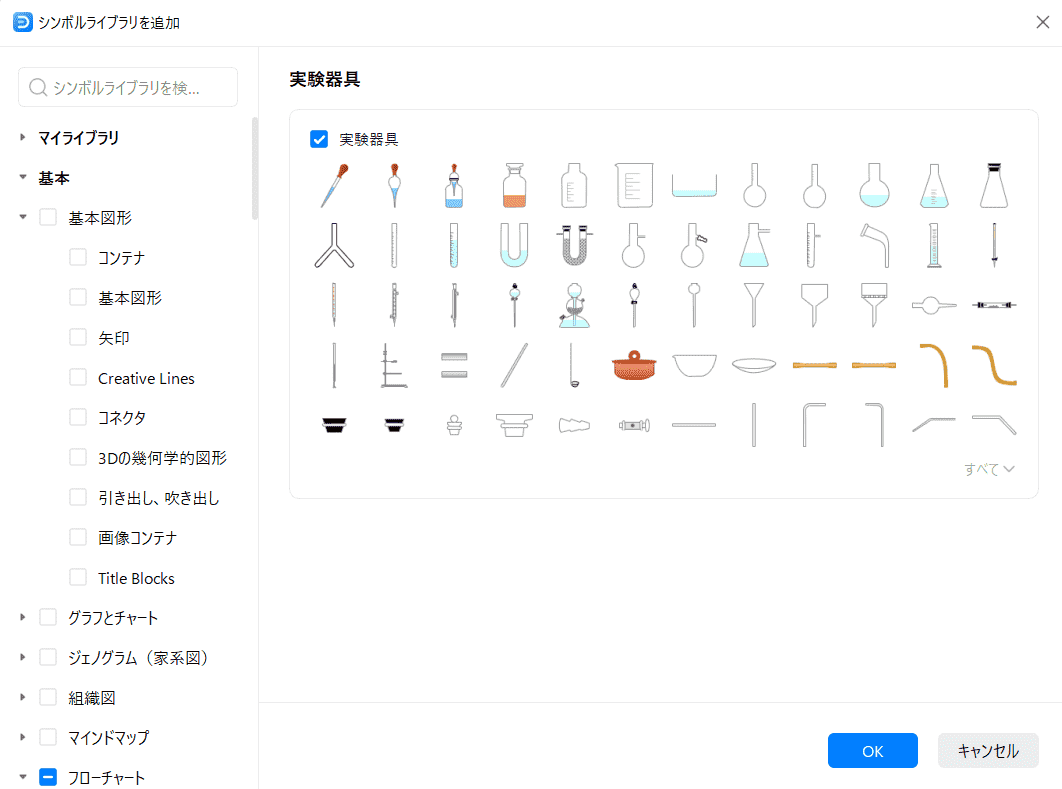
Task: Choose the plain glass funnel symbol
Action: pos(753,305)
